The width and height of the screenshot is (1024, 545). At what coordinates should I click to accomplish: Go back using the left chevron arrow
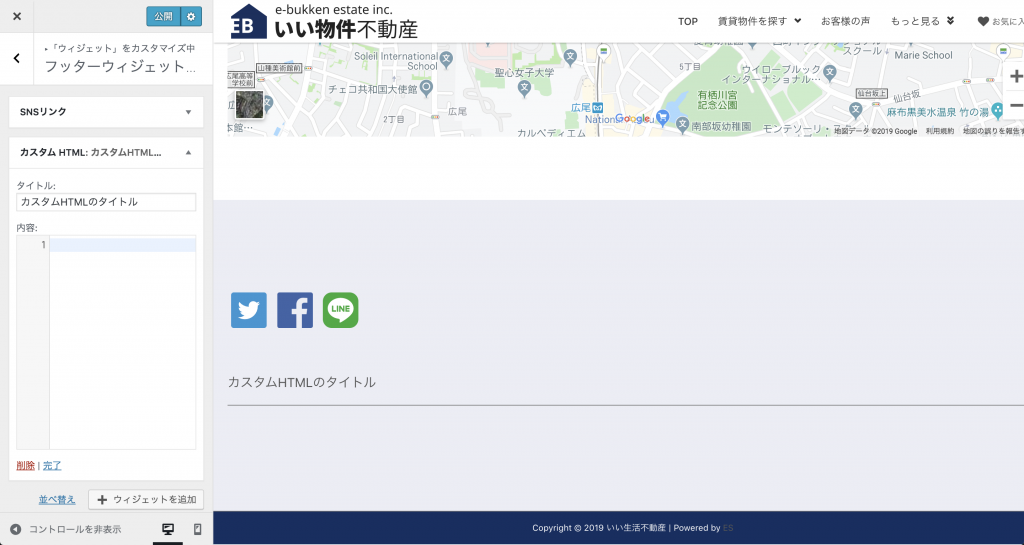coord(17,58)
